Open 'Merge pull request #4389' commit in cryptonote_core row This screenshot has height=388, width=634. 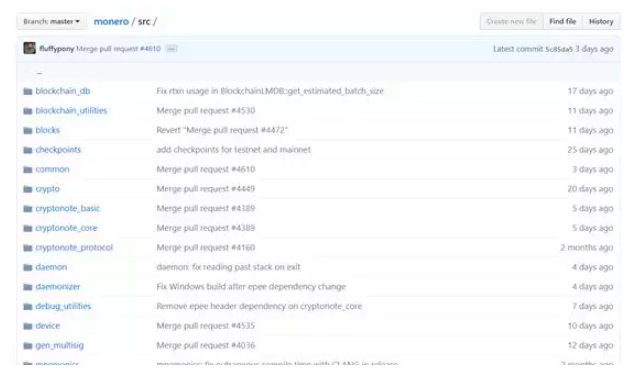(206, 228)
